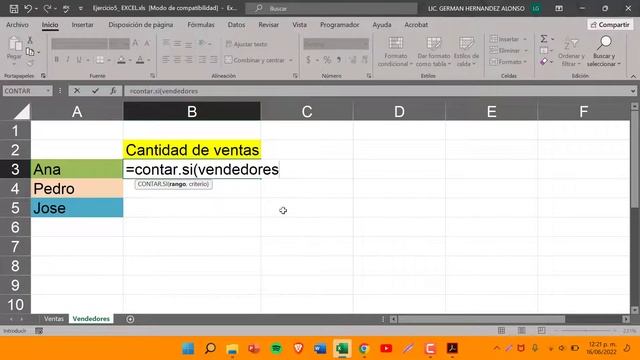
Task: Add new sheet with plus icon
Action: 130,319
